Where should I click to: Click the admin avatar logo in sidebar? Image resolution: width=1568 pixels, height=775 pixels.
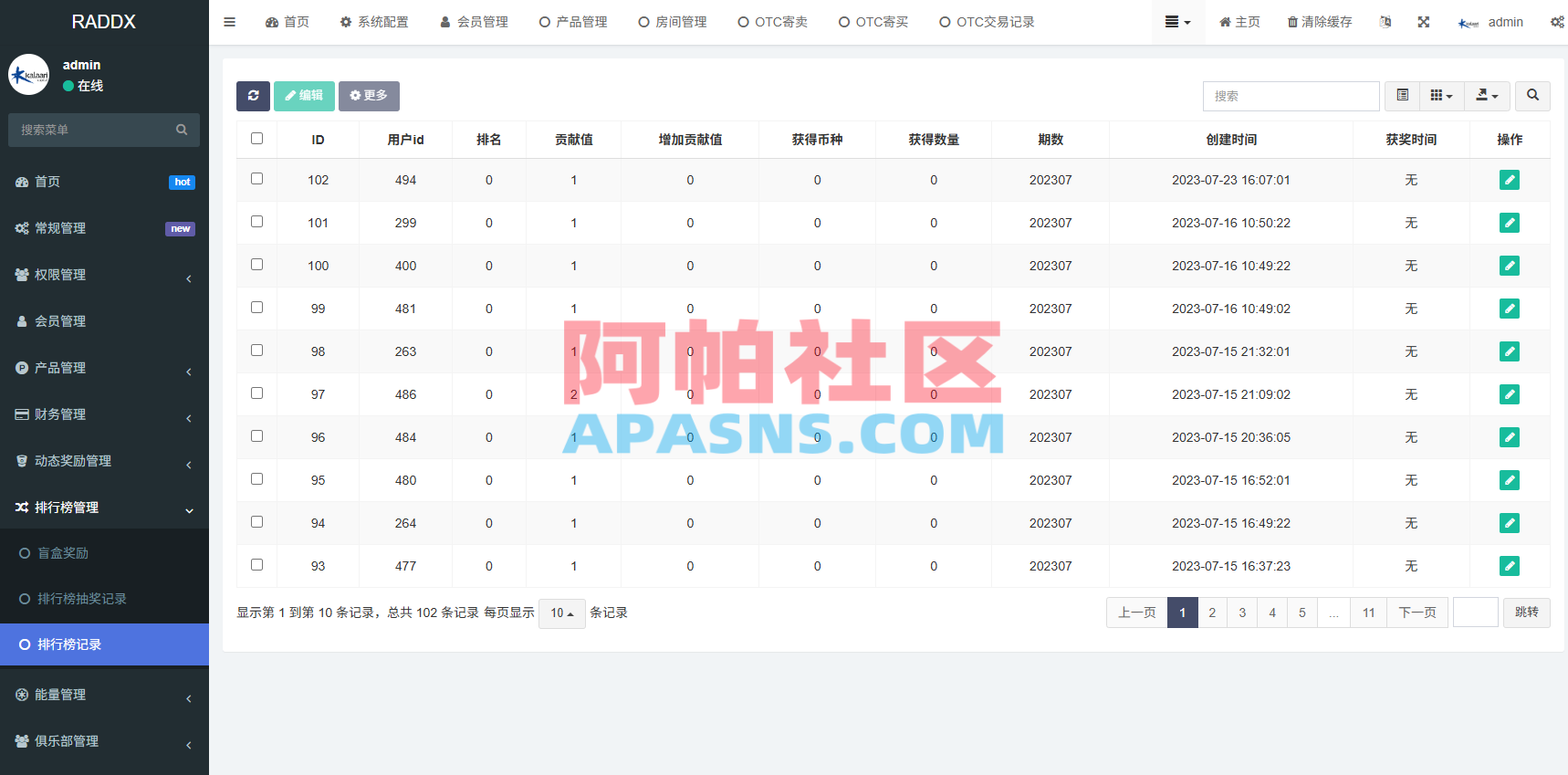[29, 75]
